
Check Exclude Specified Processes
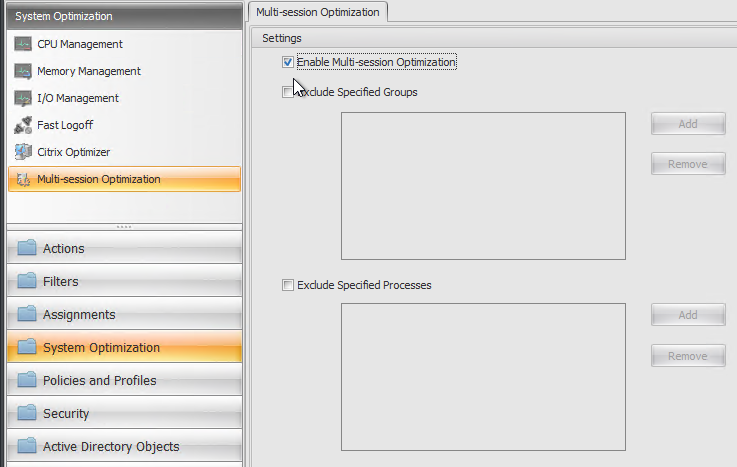pos(288,285)
